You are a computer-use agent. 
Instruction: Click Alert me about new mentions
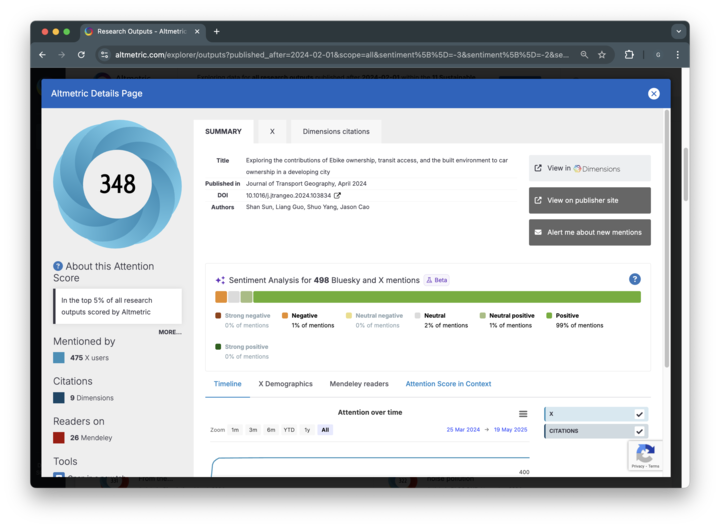pos(589,232)
